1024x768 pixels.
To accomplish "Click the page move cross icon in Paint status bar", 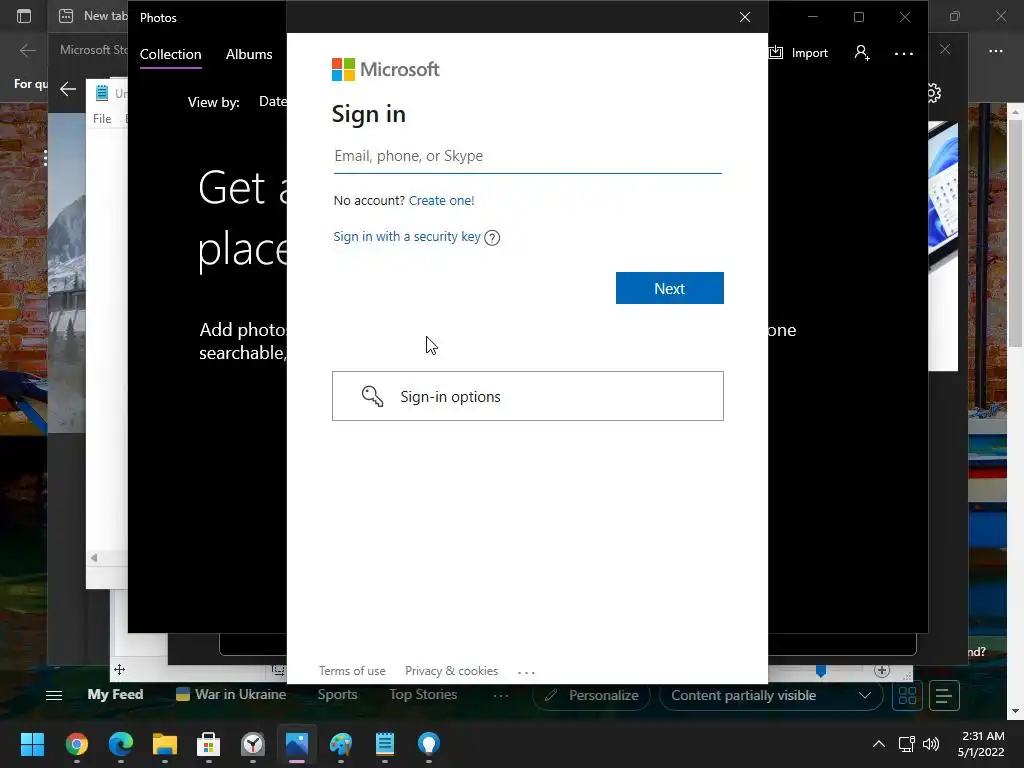I will [120, 669].
